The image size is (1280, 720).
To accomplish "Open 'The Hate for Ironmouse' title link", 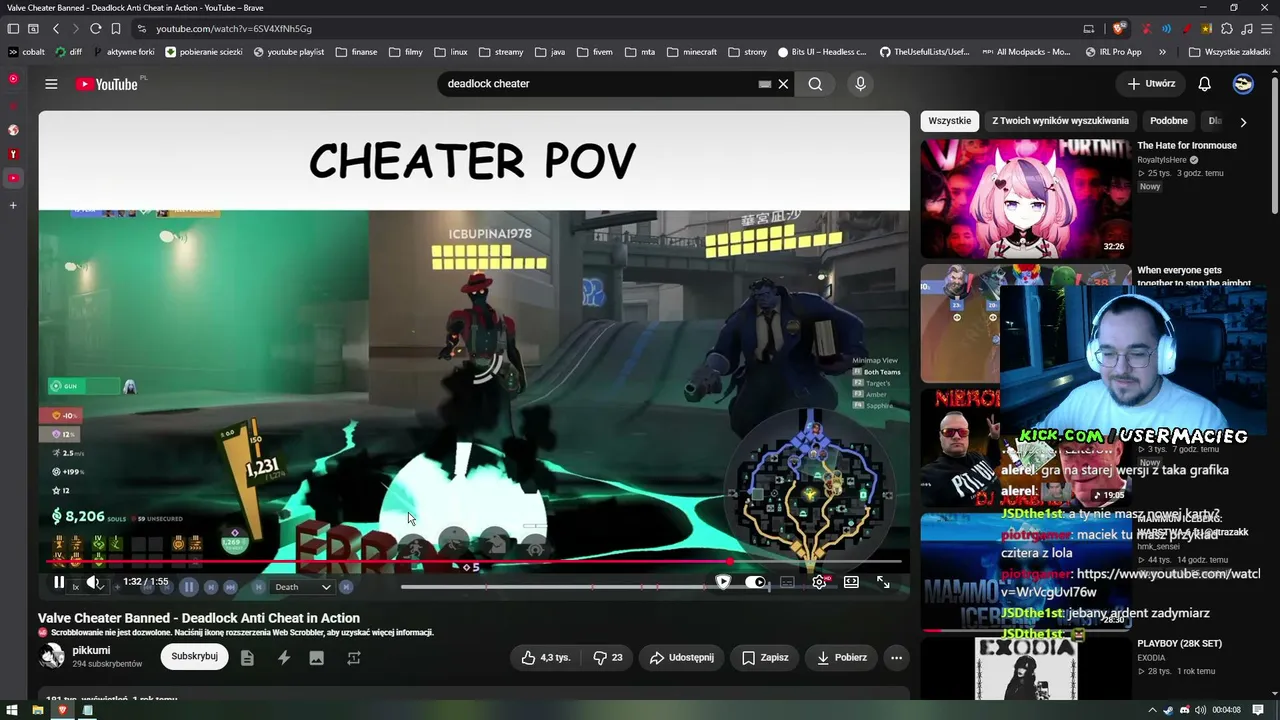I will (1187, 145).
